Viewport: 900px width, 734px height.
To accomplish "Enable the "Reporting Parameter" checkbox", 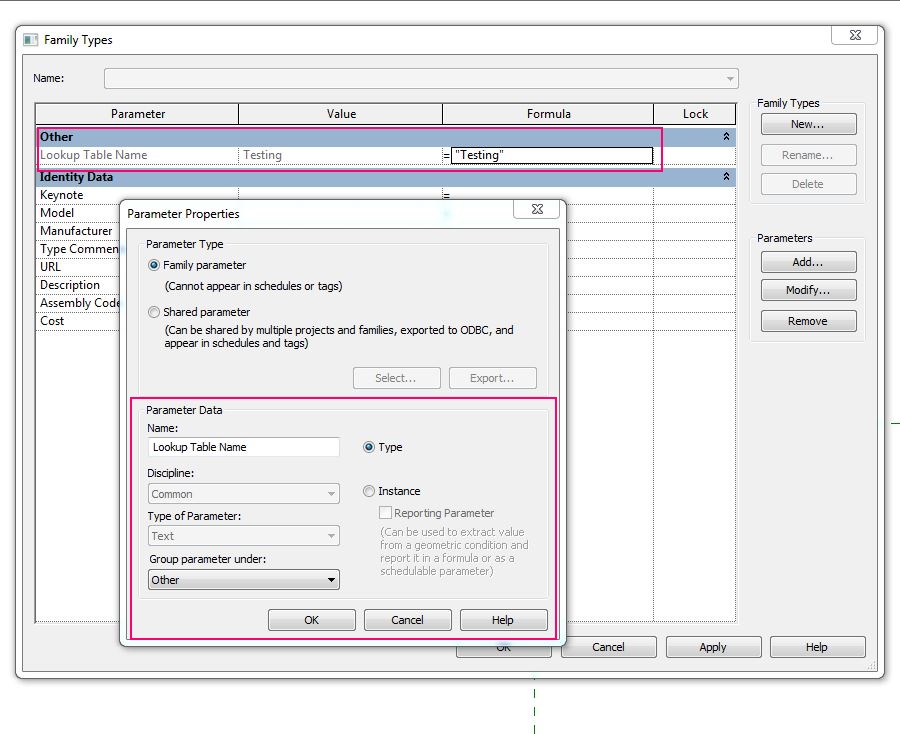I will (385, 512).
